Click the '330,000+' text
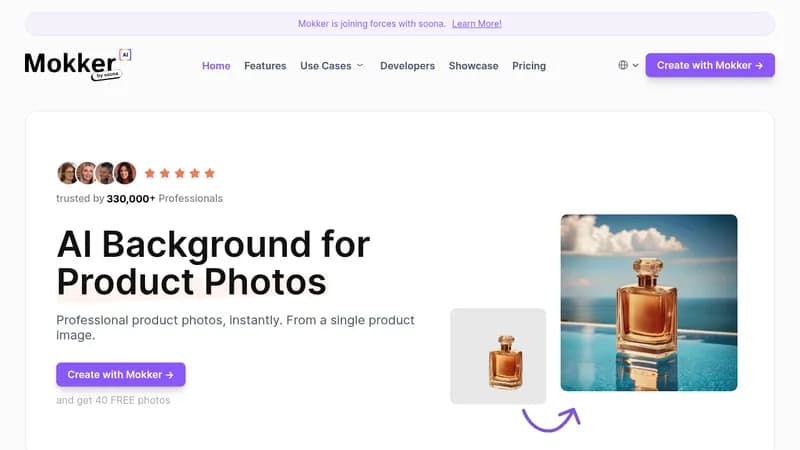 [x=131, y=198]
